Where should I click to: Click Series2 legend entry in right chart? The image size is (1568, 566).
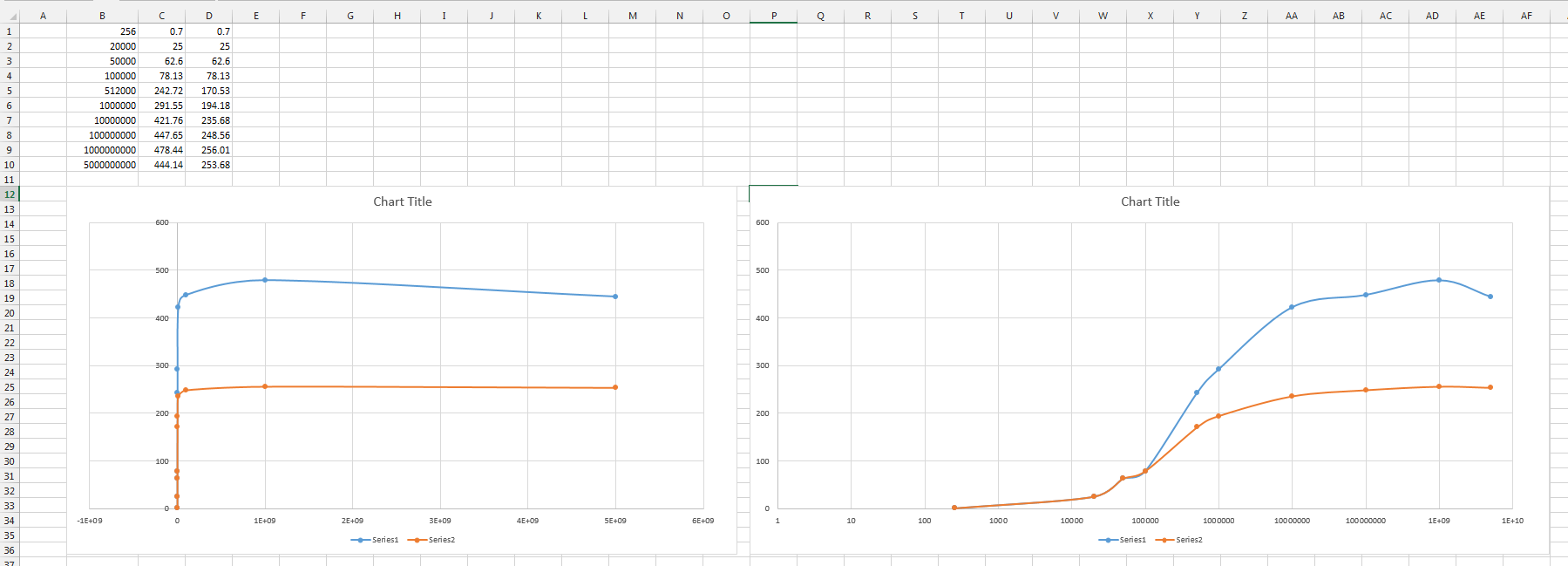point(1179,540)
